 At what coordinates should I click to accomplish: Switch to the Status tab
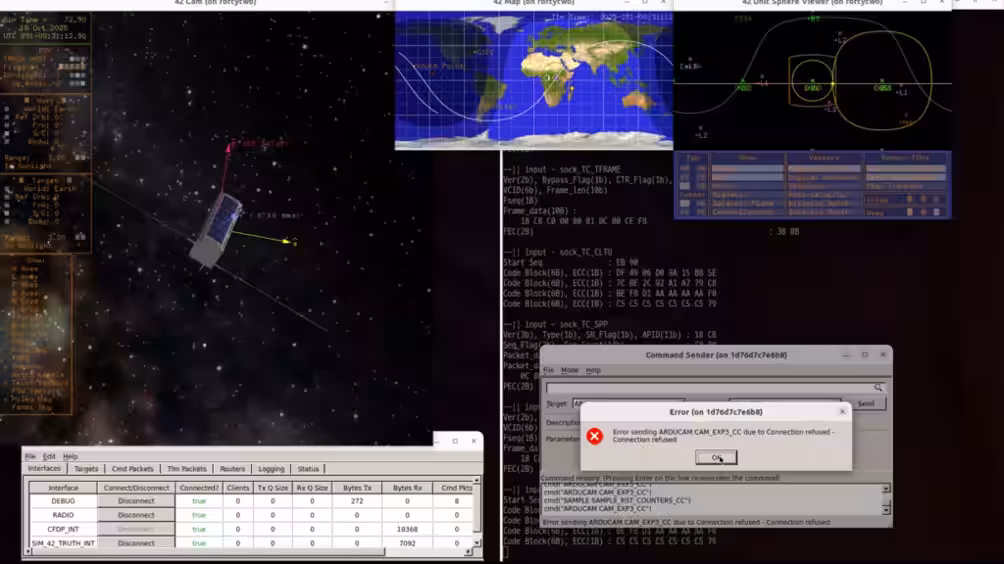pos(308,469)
